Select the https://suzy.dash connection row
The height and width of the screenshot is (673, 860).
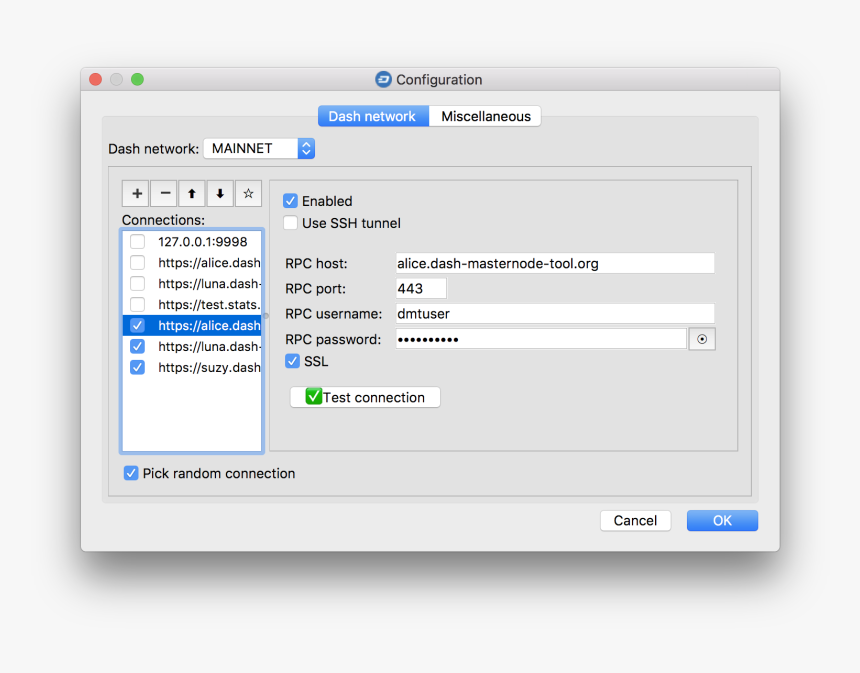click(192, 367)
